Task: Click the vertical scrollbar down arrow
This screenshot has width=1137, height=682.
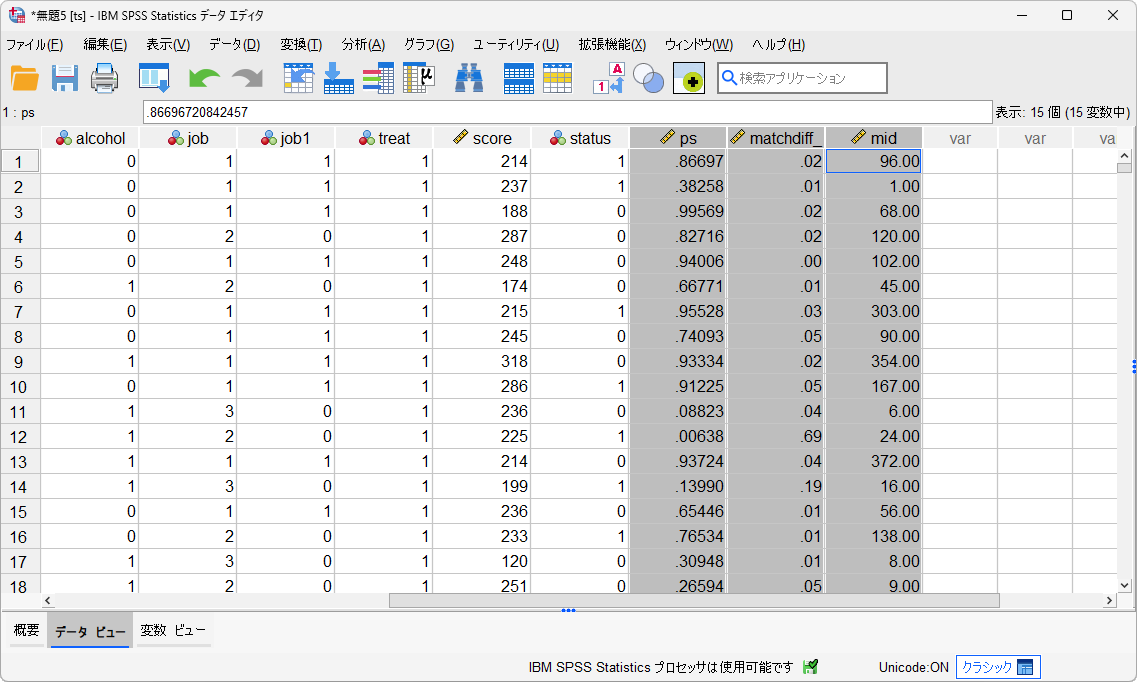Action: click(x=1124, y=585)
